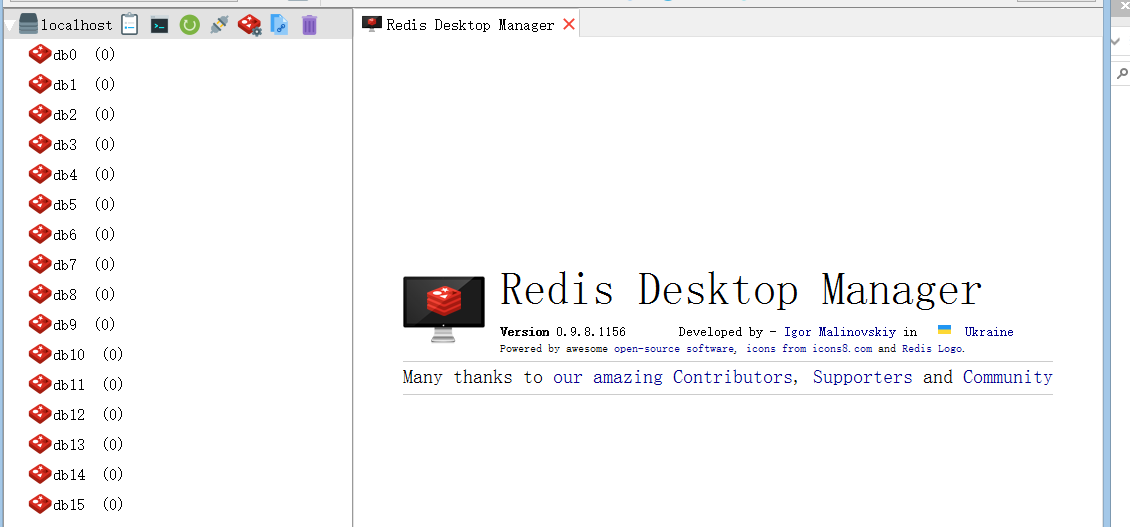
Task: Click the db14 label text
Action: (x=69, y=474)
